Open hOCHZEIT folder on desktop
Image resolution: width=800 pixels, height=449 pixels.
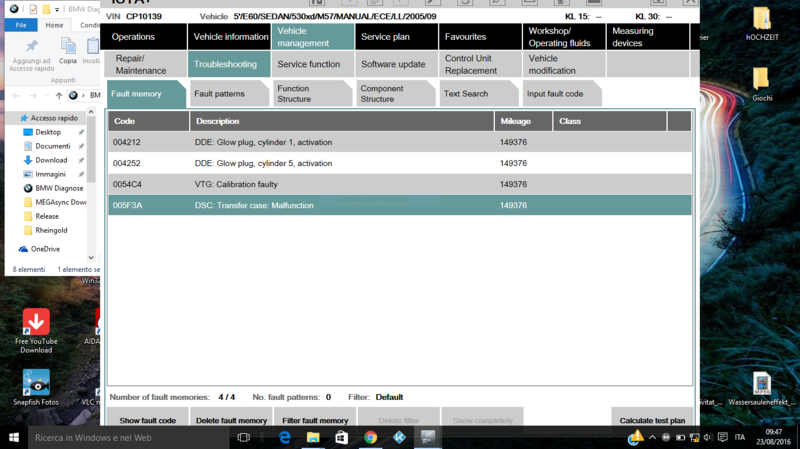click(x=762, y=23)
